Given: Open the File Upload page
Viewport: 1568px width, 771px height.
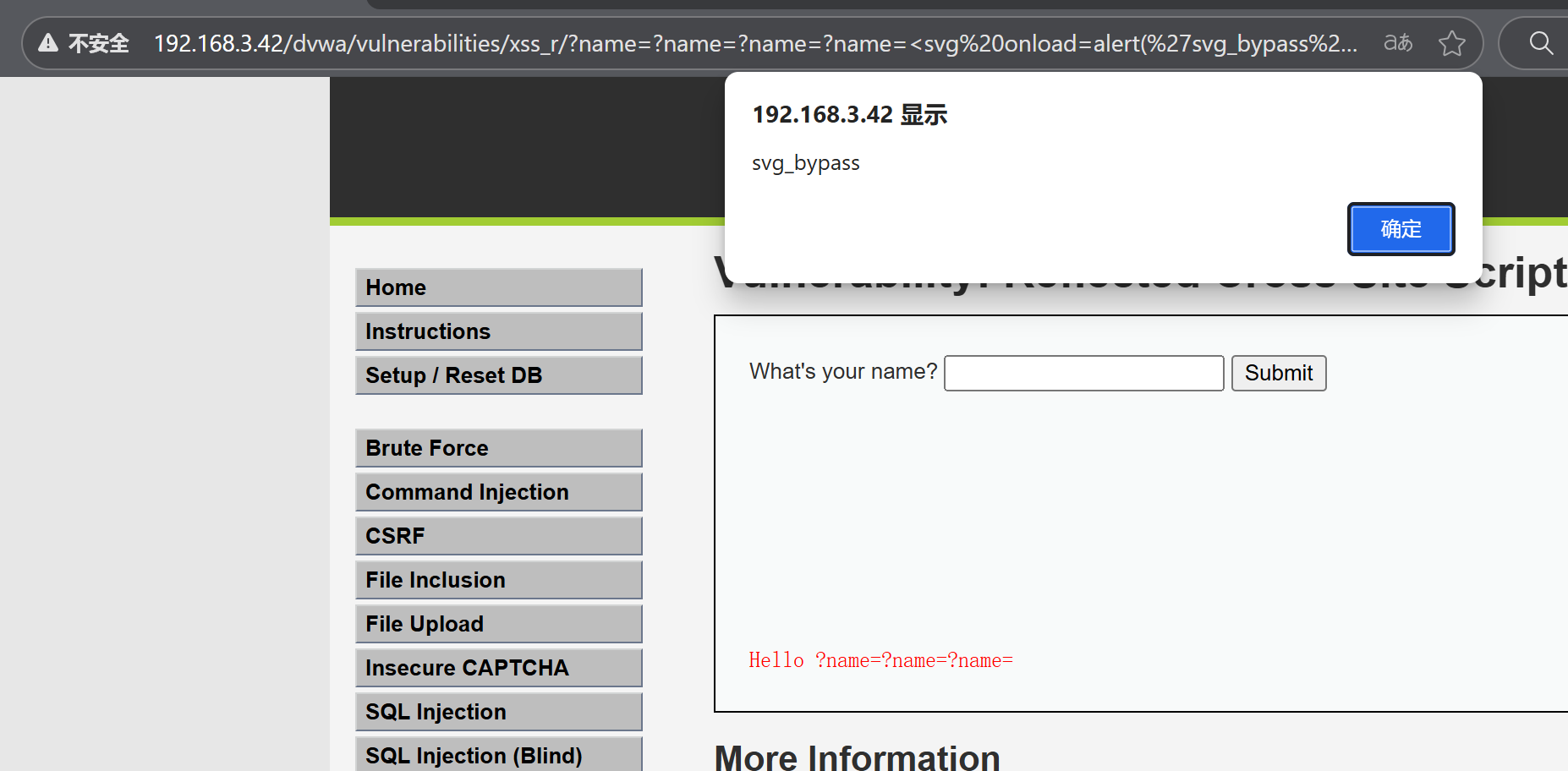Looking at the screenshot, I should 499,624.
